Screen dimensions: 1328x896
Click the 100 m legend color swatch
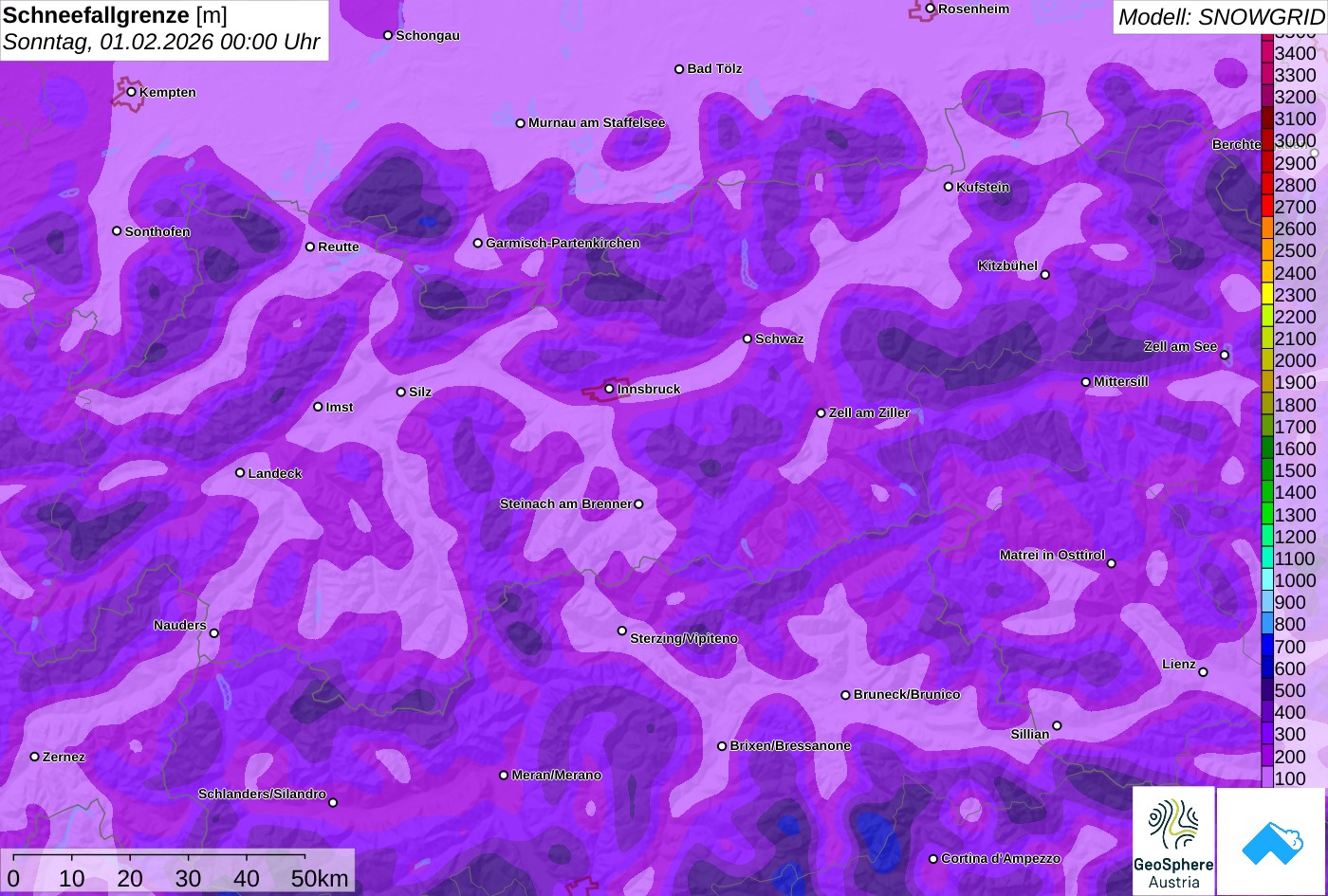point(1267,777)
